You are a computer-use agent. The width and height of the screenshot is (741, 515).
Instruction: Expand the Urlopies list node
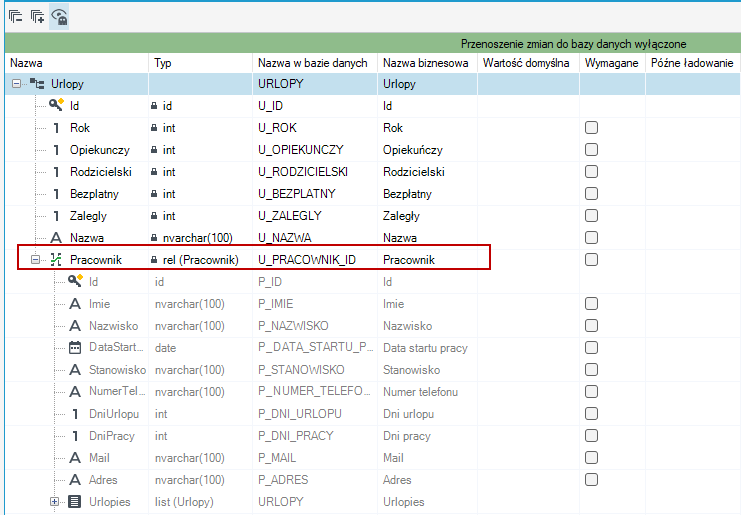(x=54, y=501)
